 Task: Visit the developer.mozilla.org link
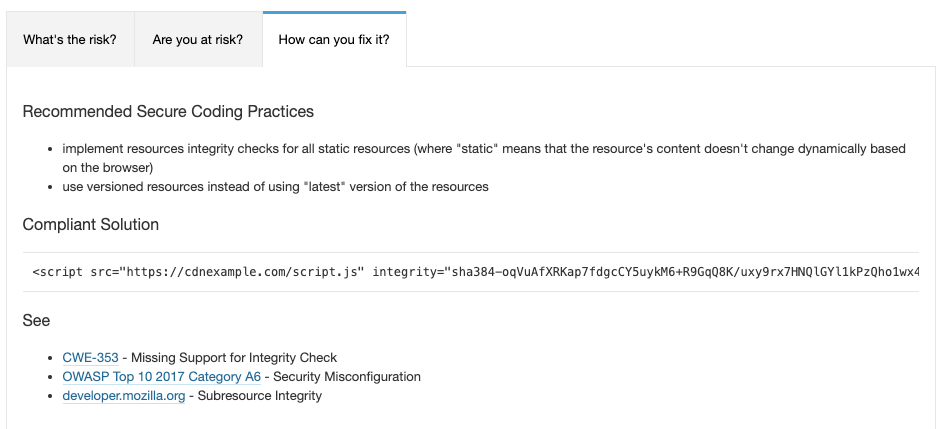(124, 396)
